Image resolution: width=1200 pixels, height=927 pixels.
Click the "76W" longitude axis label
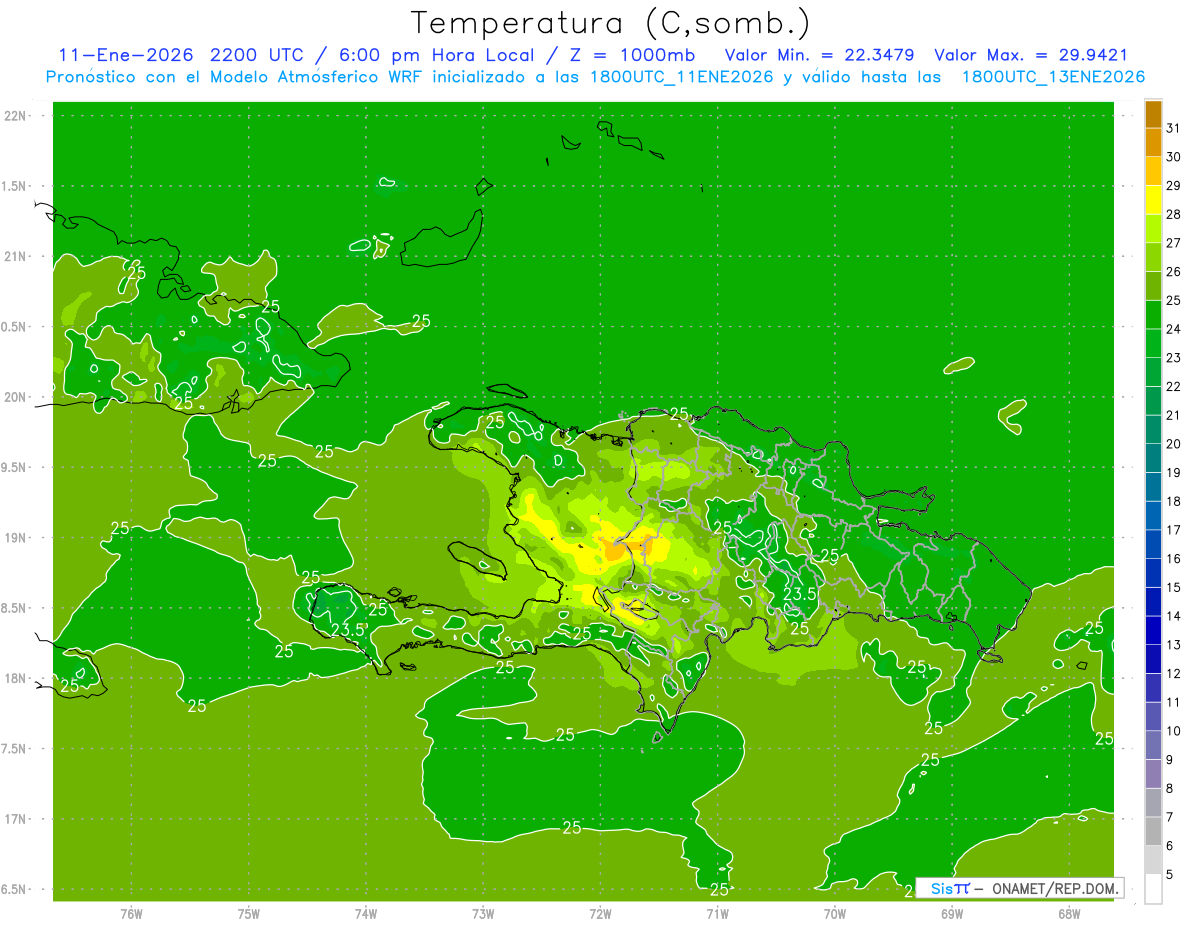[x=131, y=914]
